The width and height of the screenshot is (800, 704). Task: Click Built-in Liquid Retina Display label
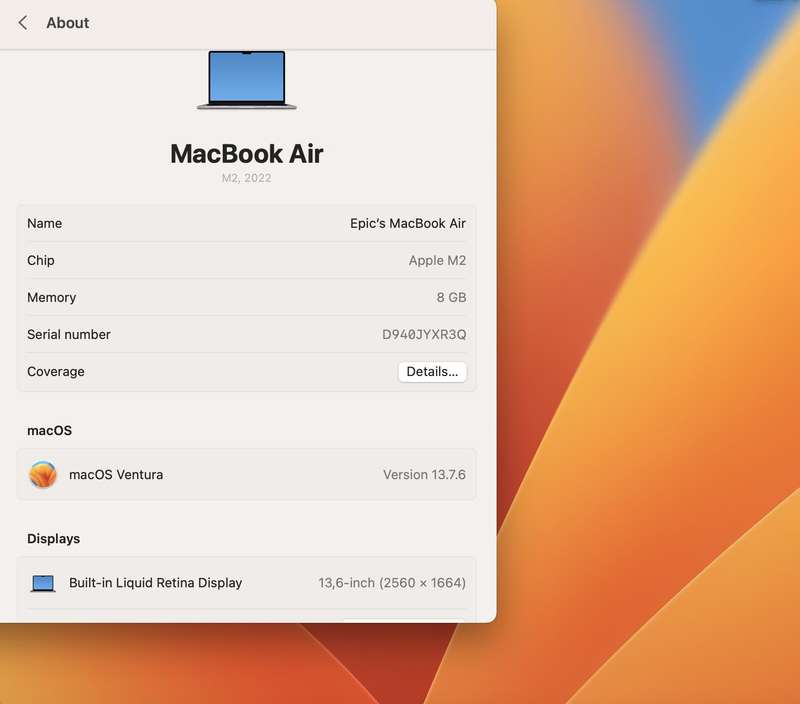pyautogui.click(x=156, y=583)
